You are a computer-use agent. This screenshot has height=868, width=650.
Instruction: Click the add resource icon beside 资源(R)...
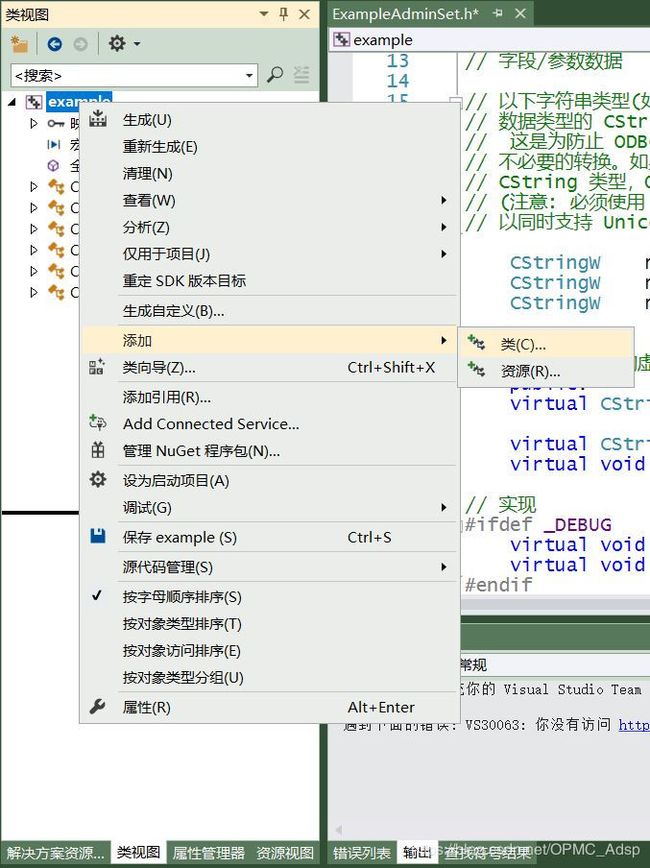pos(476,370)
